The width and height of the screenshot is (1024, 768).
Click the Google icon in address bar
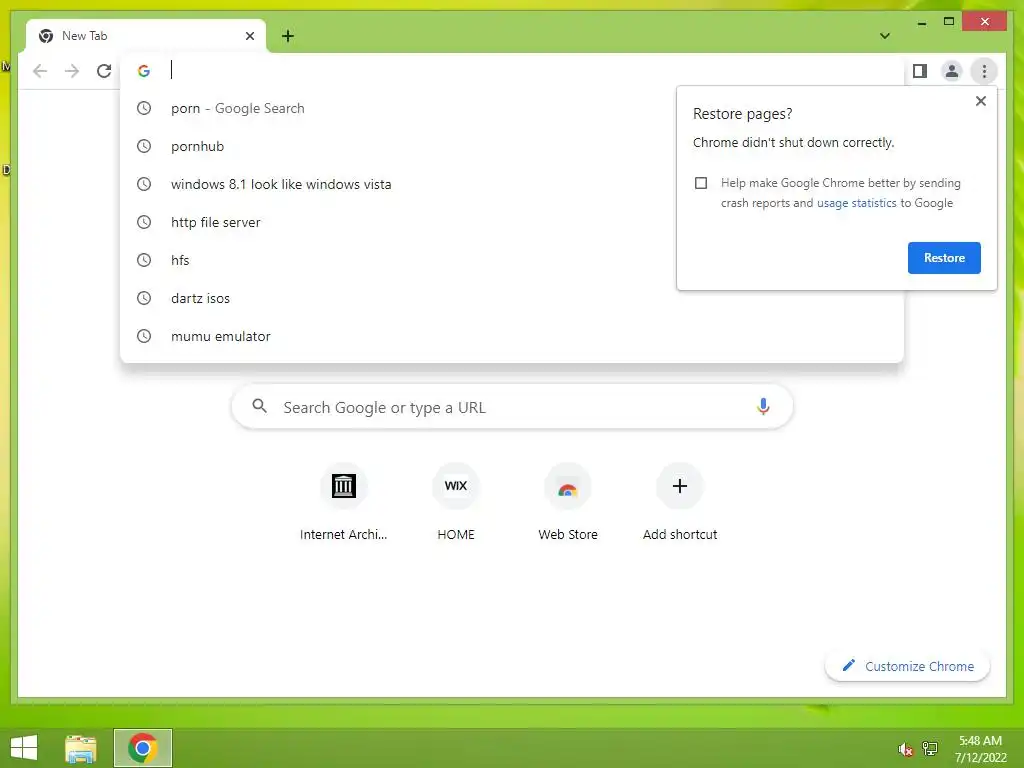click(x=144, y=71)
